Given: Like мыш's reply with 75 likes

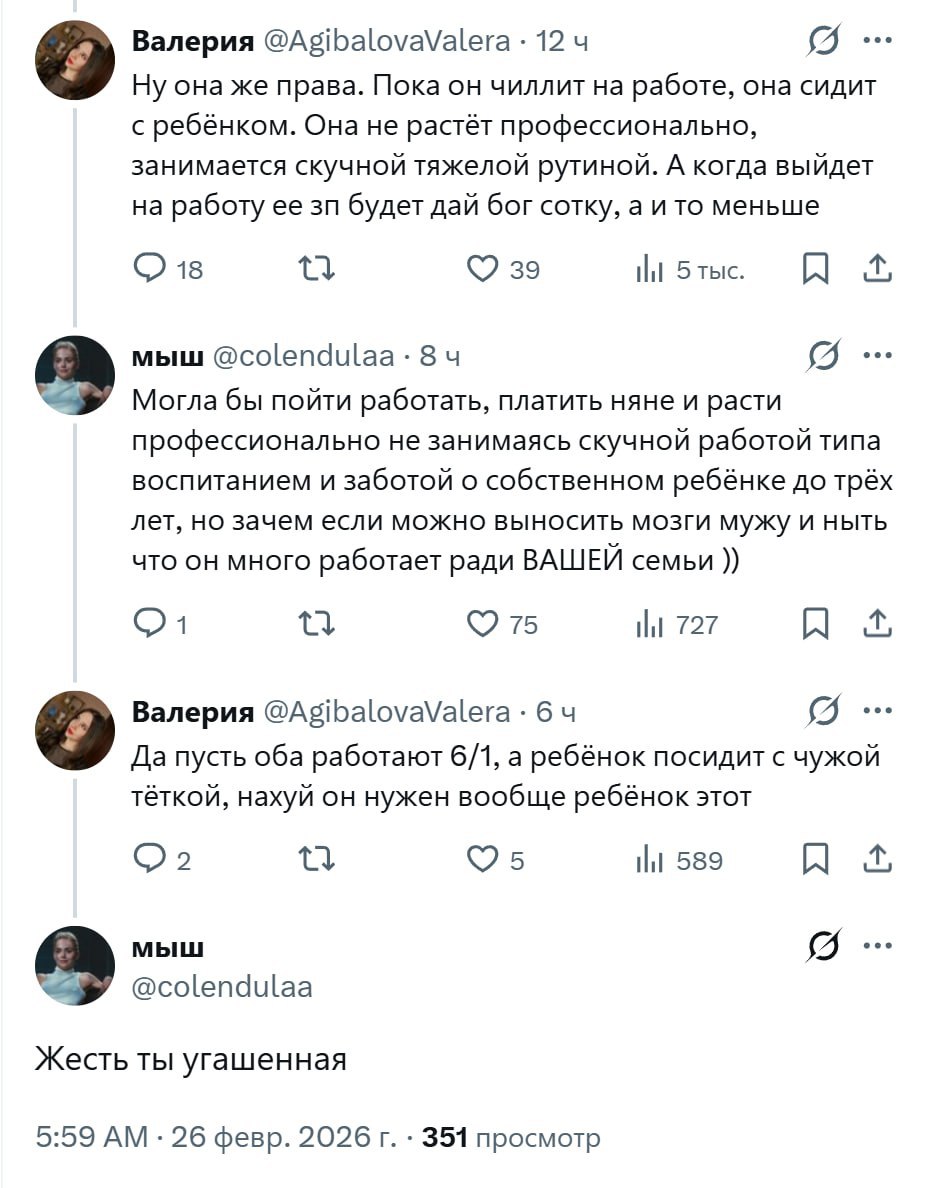Looking at the screenshot, I should (484, 625).
